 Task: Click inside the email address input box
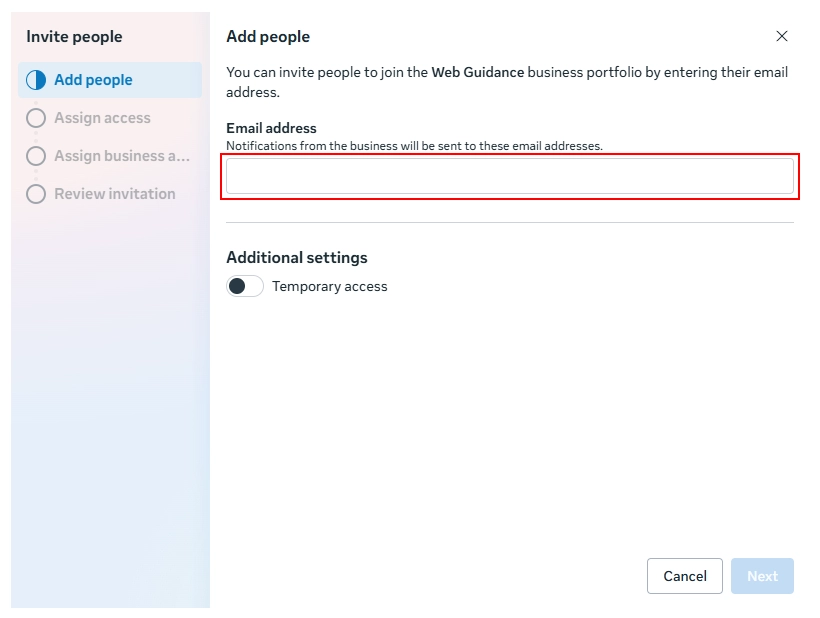click(x=510, y=175)
